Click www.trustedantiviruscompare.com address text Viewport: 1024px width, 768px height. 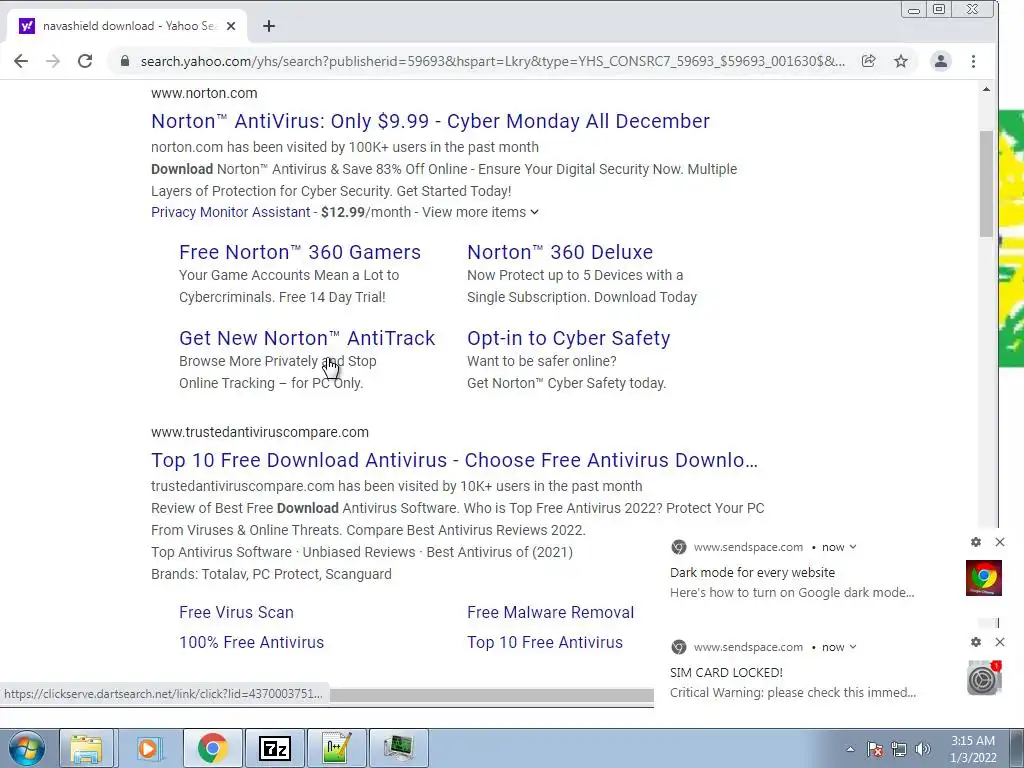(260, 432)
